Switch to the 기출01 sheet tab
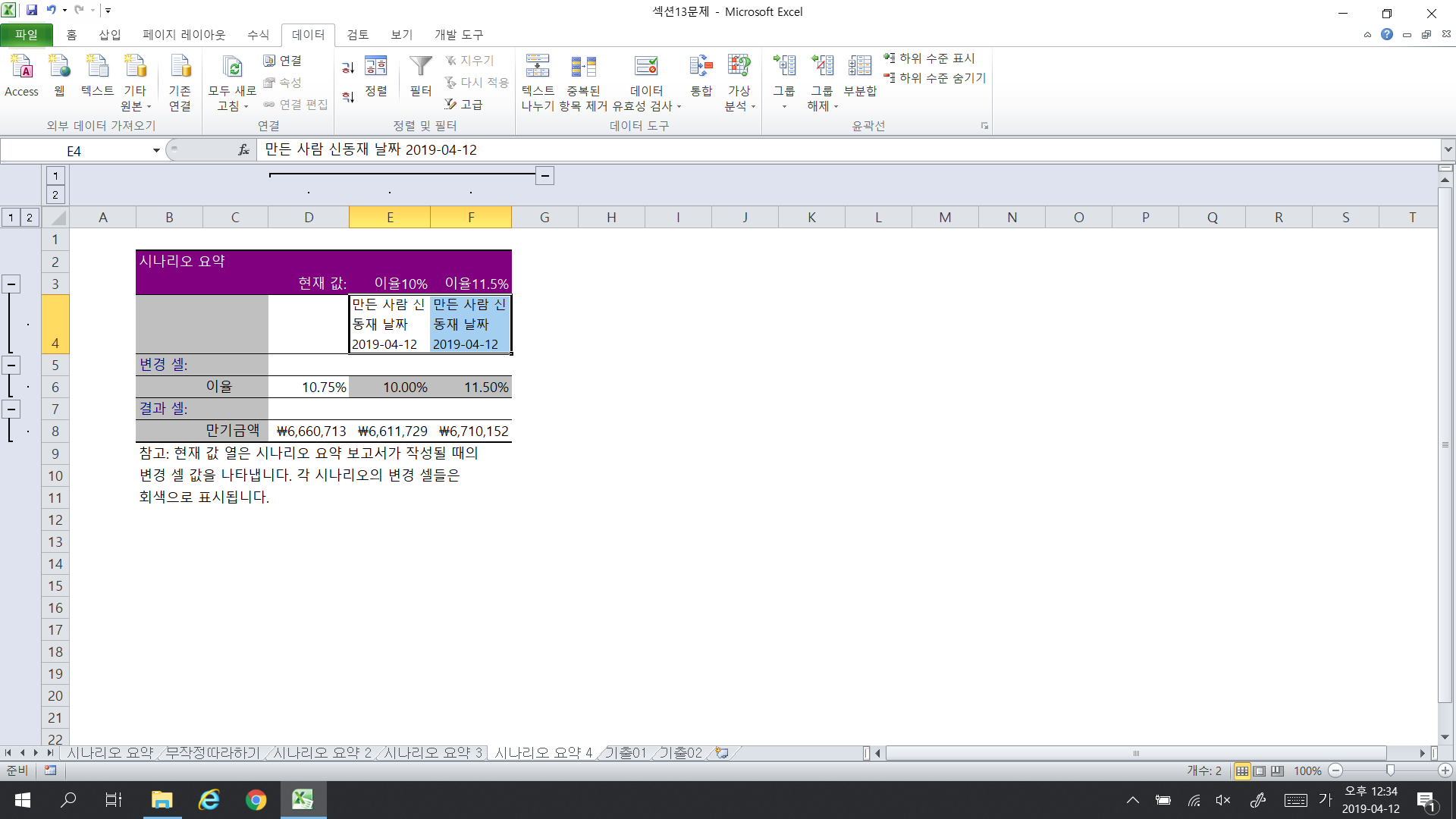 (625, 752)
